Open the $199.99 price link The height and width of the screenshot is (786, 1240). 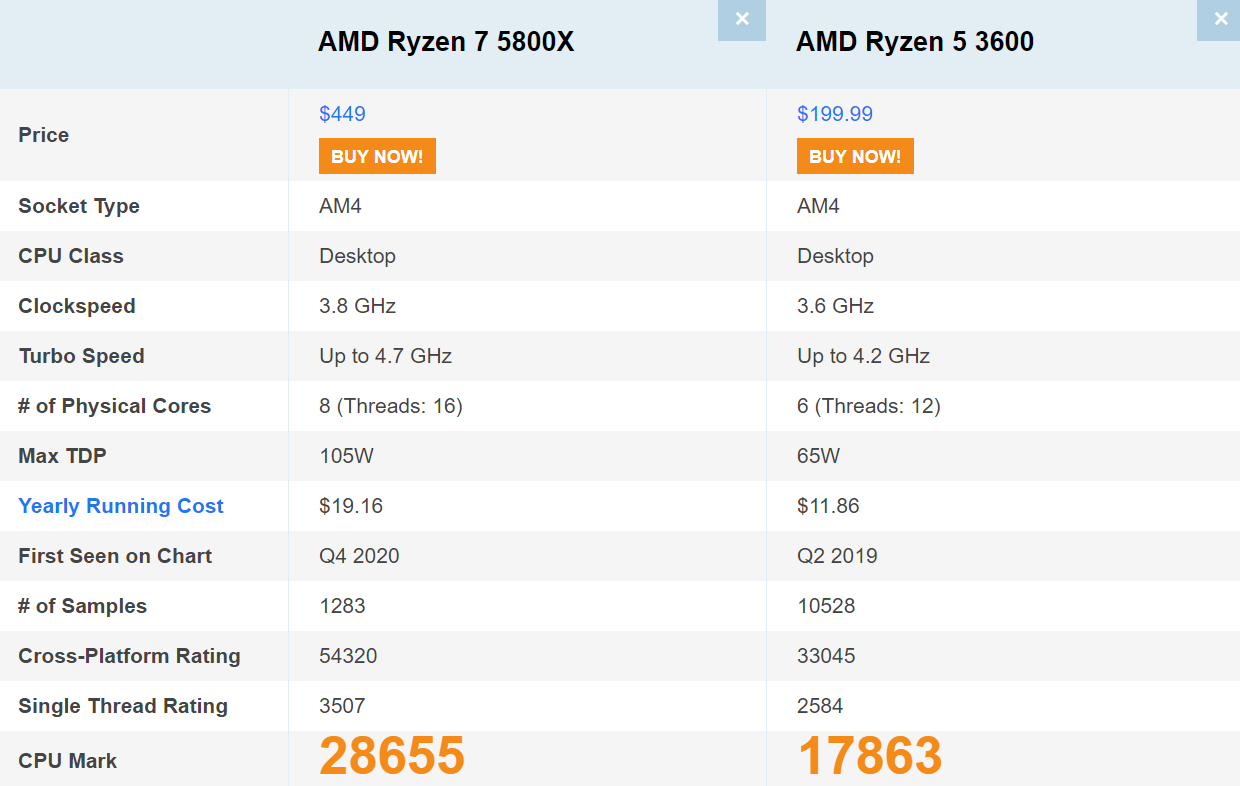coord(835,114)
